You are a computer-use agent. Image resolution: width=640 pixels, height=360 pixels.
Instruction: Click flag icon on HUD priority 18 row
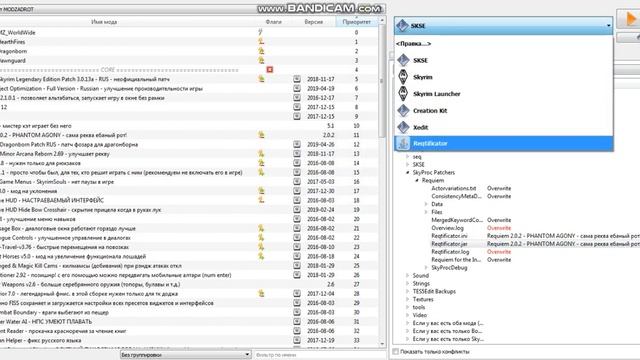click(261, 200)
